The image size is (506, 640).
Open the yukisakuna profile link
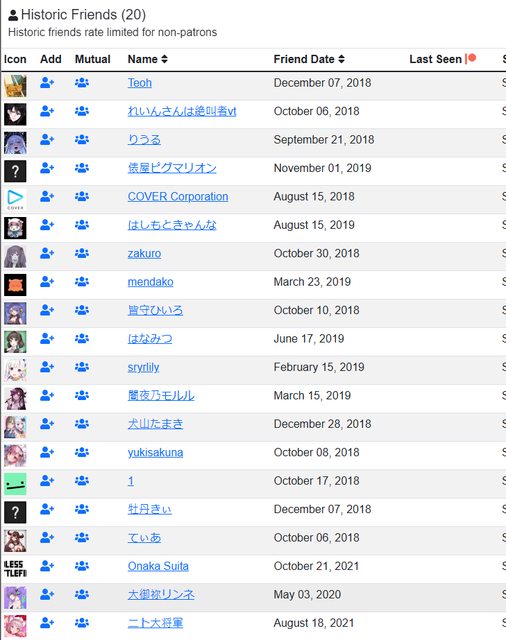coord(155,453)
